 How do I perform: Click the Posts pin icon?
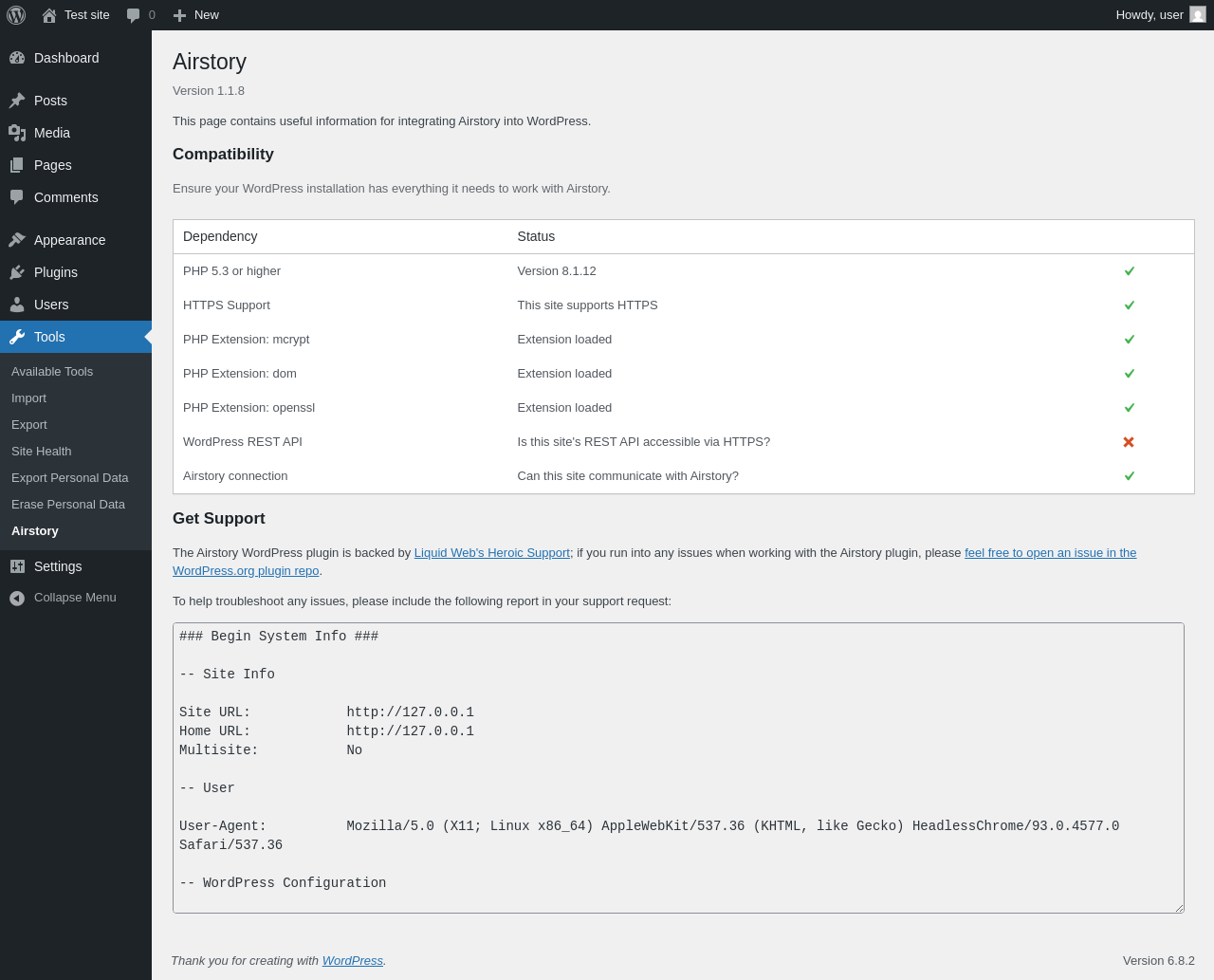(17, 101)
